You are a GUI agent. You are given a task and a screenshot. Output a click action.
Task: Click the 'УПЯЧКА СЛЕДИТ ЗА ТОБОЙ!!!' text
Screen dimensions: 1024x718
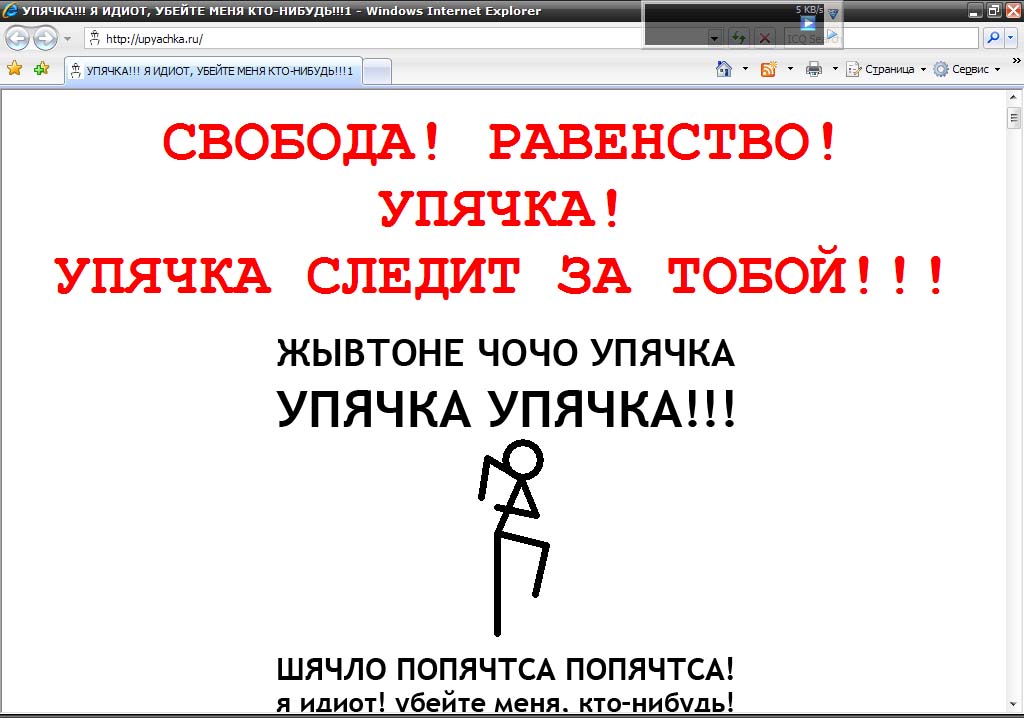[500, 275]
